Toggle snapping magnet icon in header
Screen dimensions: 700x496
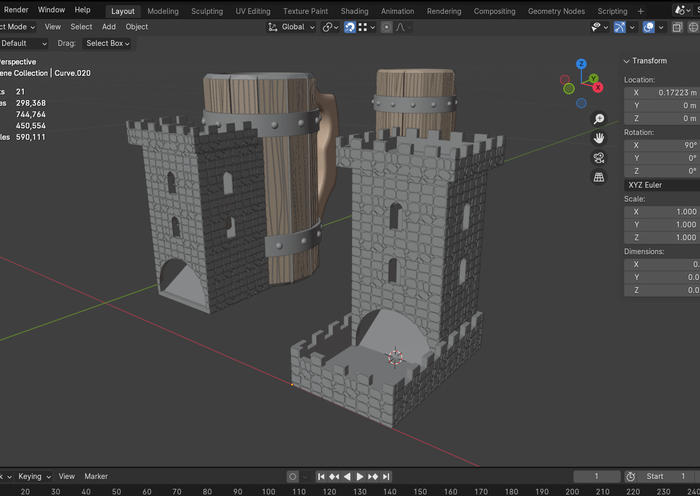(x=351, y=27)
